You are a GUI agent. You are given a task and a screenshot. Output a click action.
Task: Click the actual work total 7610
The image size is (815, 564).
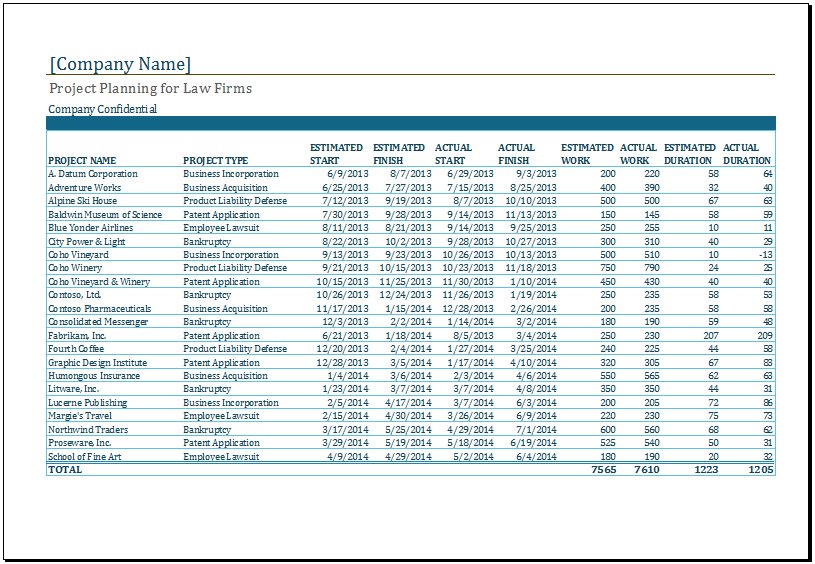click(647, 470)
